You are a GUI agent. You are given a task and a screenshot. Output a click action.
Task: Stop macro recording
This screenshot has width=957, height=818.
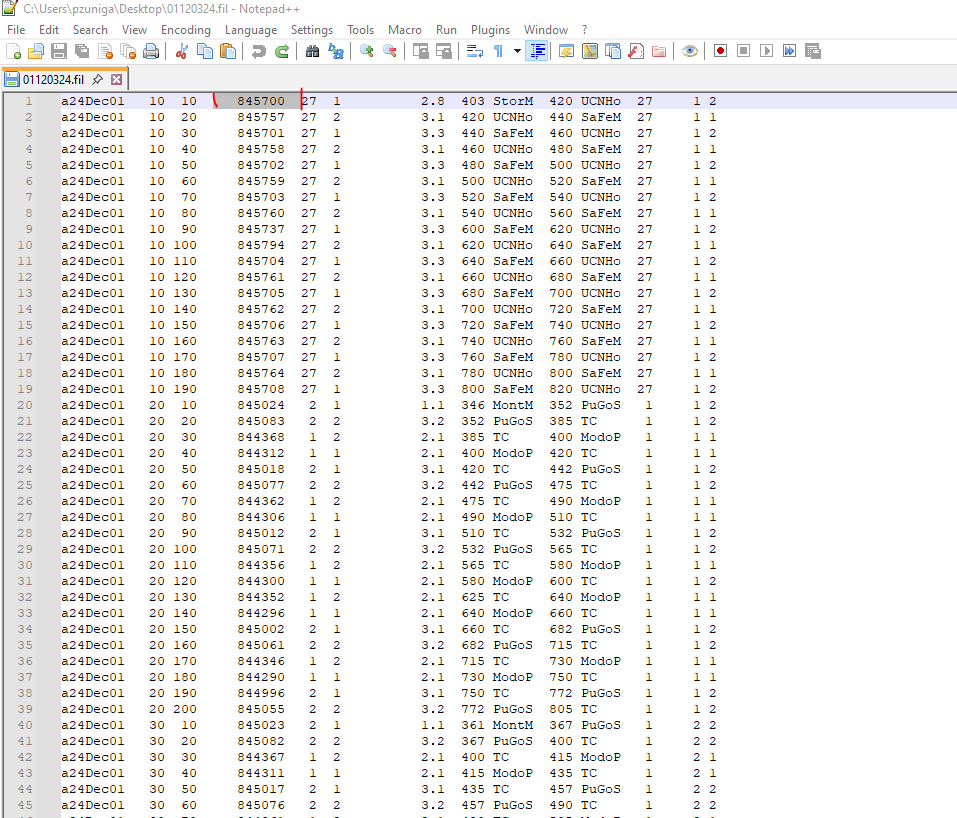pyautogui.click(x=743, y=51)
